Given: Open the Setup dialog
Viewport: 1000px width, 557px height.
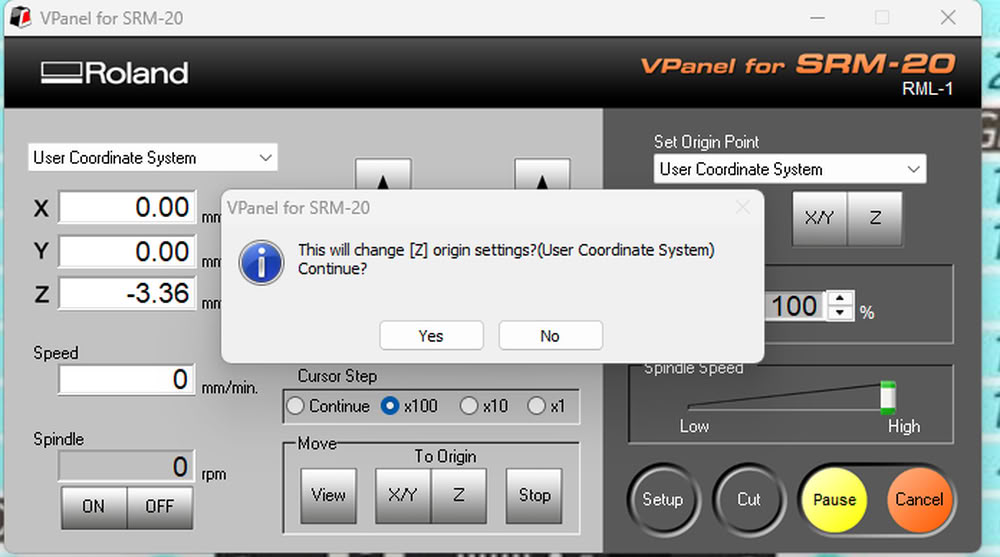Looking at the screenshot, I should pyautogui.click(x=663, y=500).
